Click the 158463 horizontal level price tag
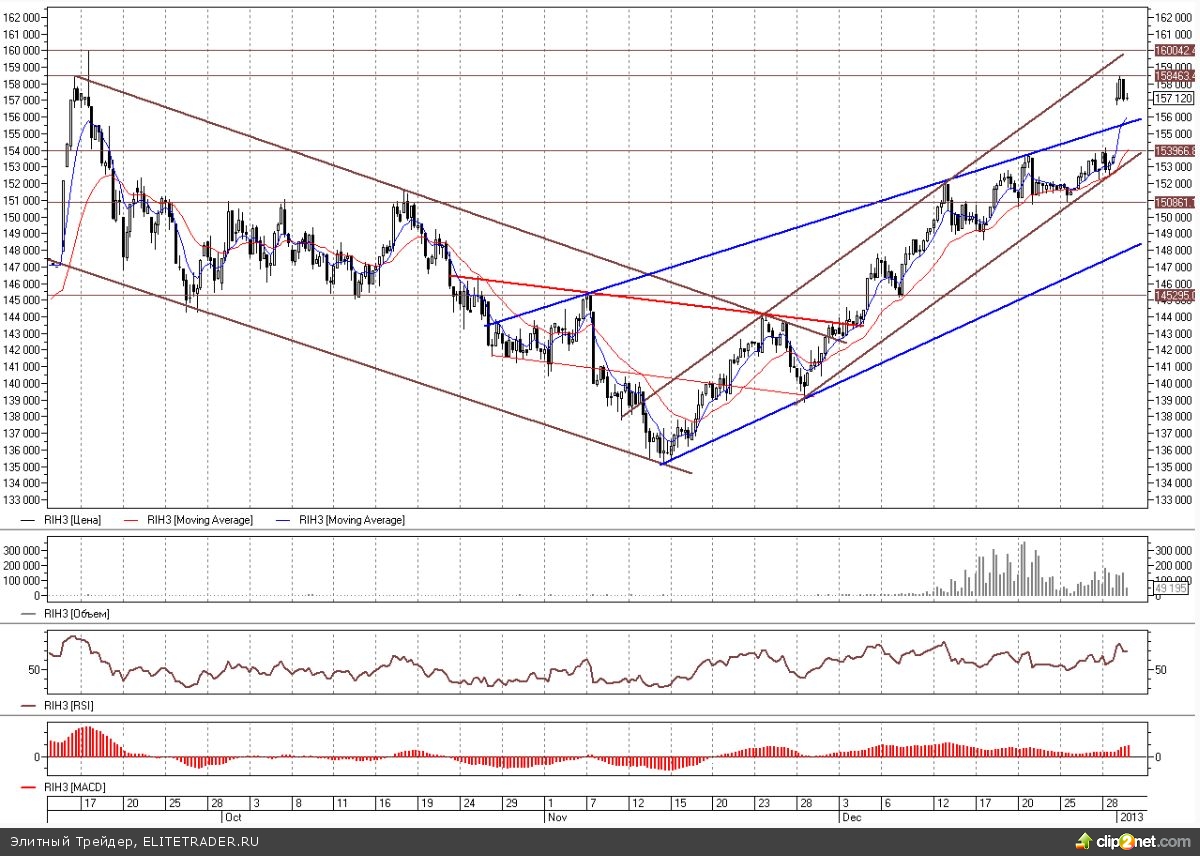Viewport: 1200px width, 856px height. tap(1172, 75)
